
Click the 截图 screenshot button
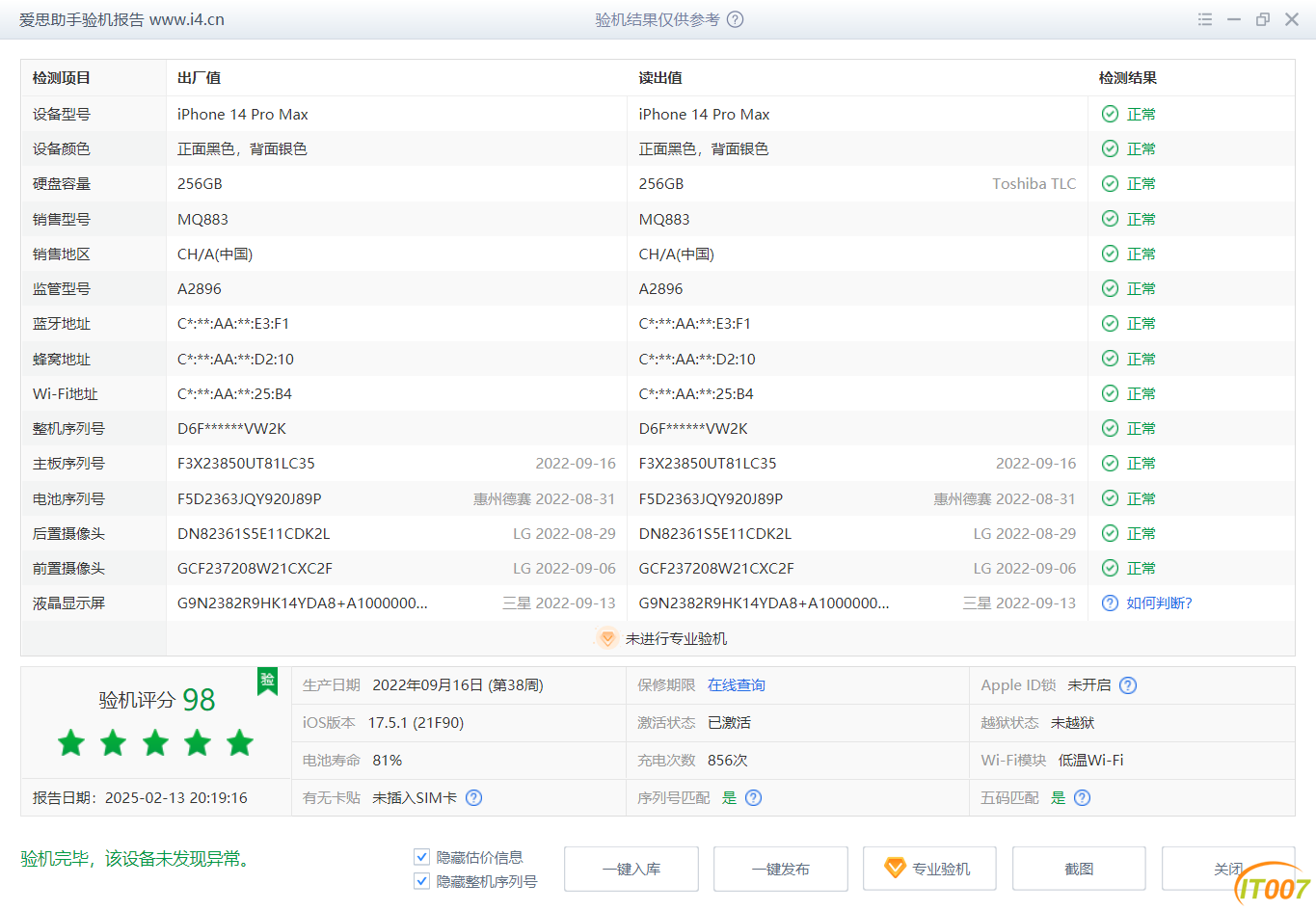click(x=1079, y=869)
